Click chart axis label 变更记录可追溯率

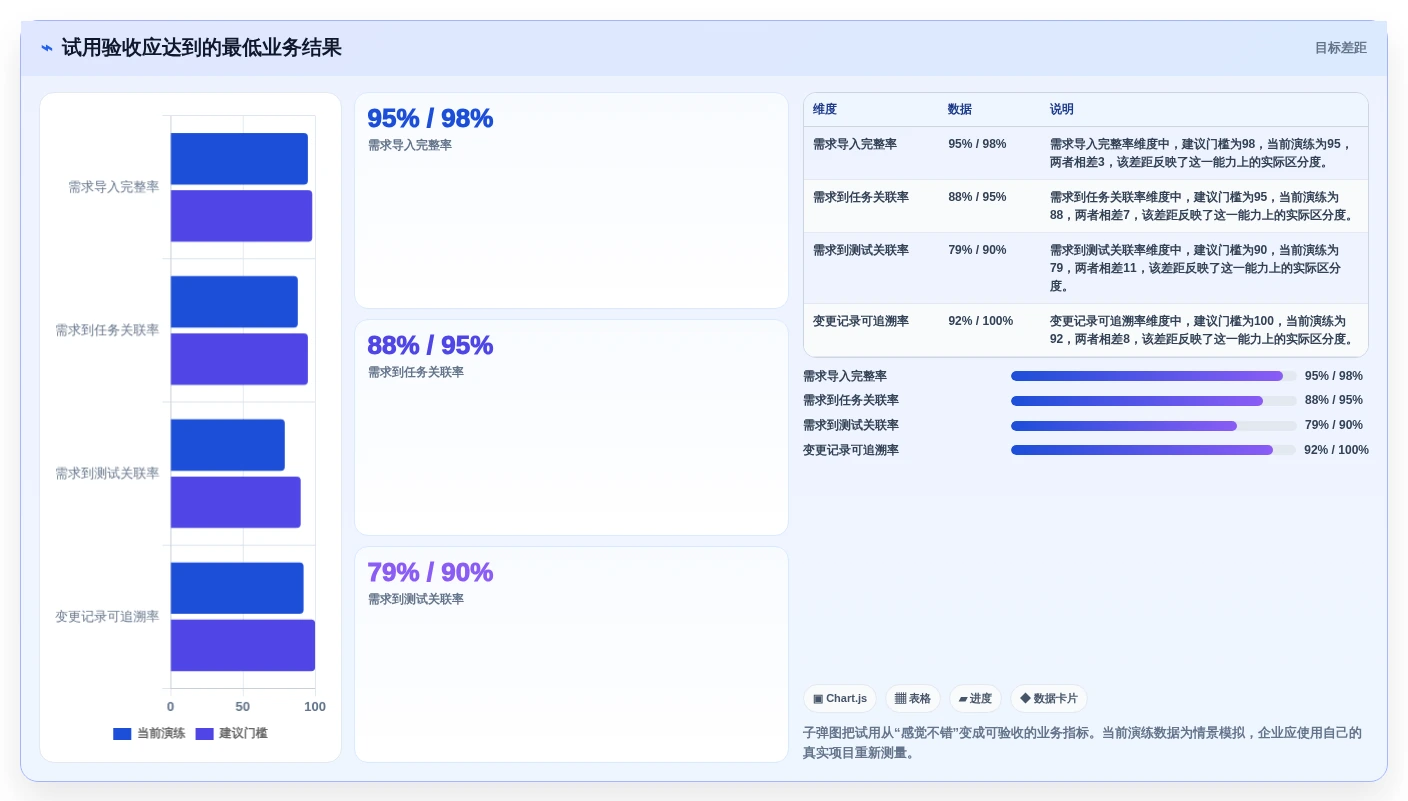(x=107, y=617)
